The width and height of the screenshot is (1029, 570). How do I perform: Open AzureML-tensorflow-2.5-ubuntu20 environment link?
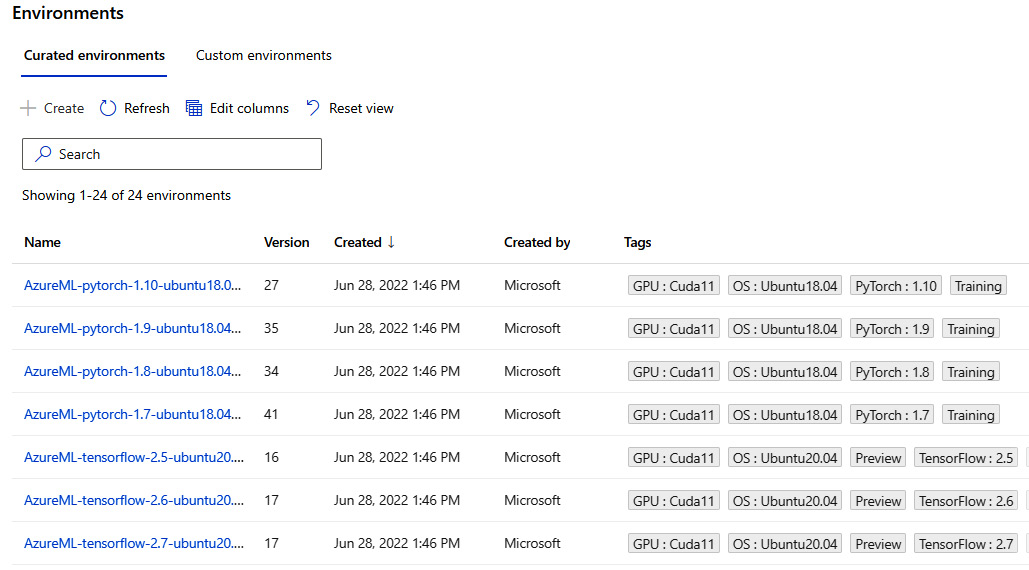coord(134,457)
